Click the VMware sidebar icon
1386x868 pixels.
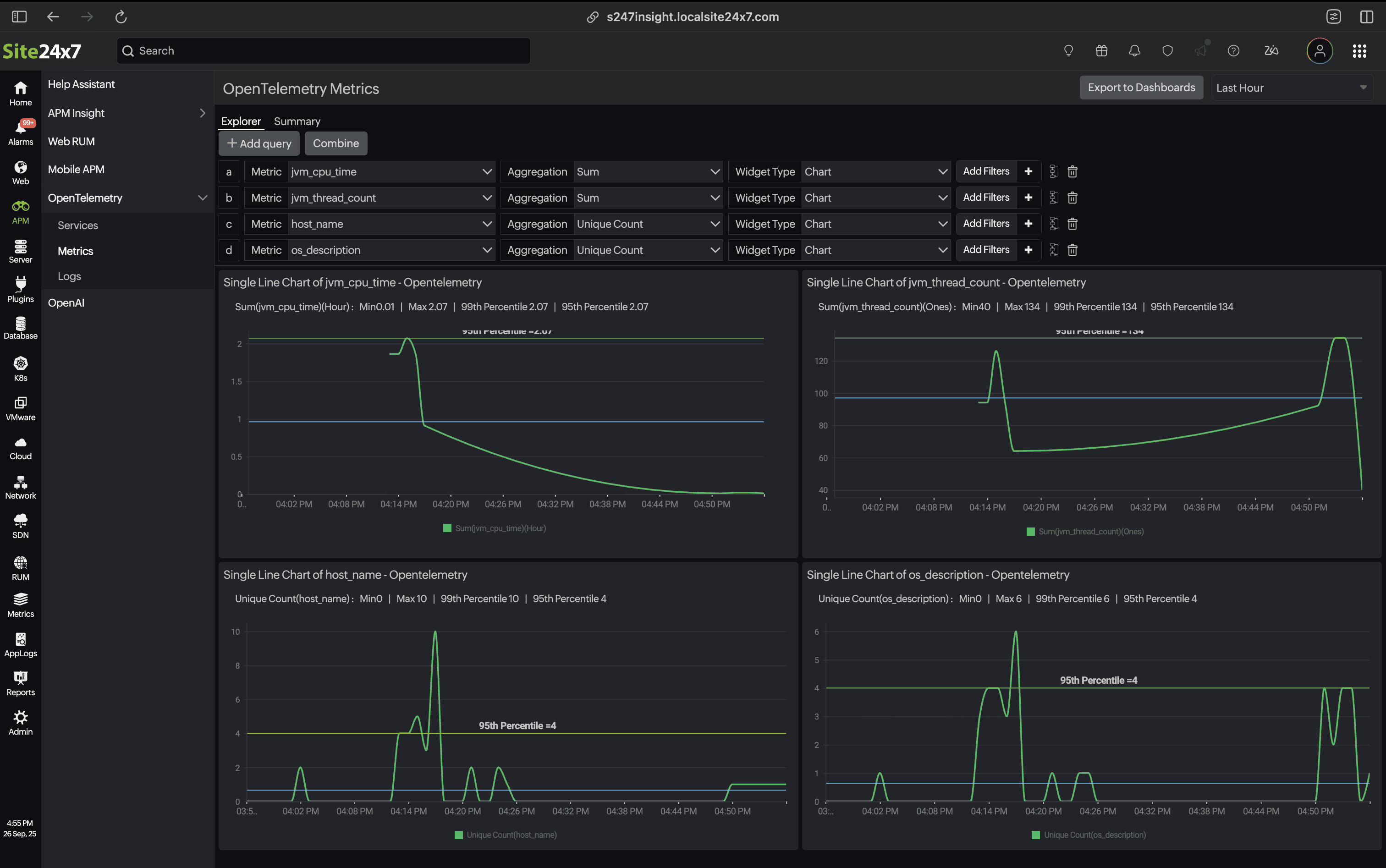tap(21, 407)
